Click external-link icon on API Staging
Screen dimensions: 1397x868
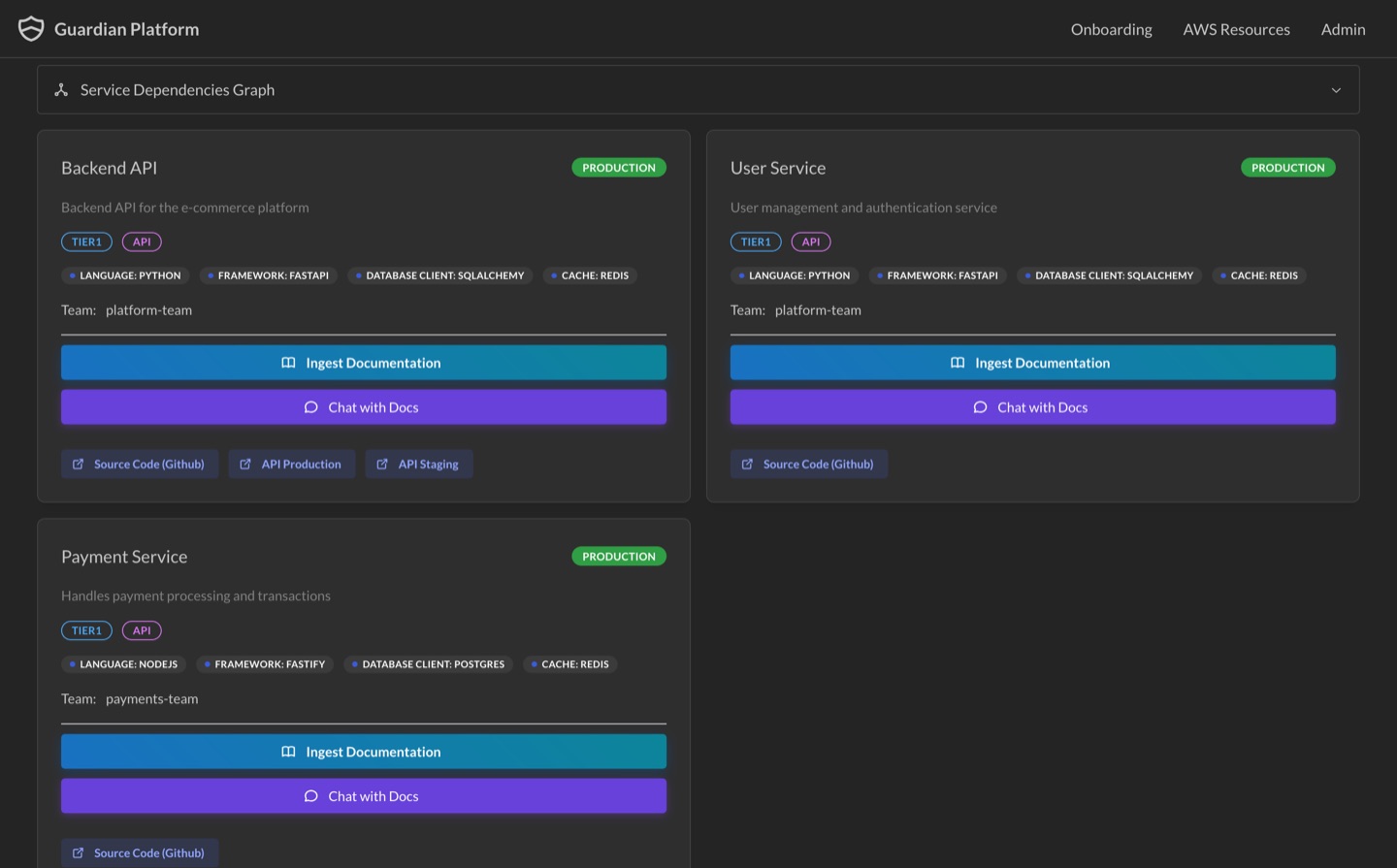coord(382,465)
